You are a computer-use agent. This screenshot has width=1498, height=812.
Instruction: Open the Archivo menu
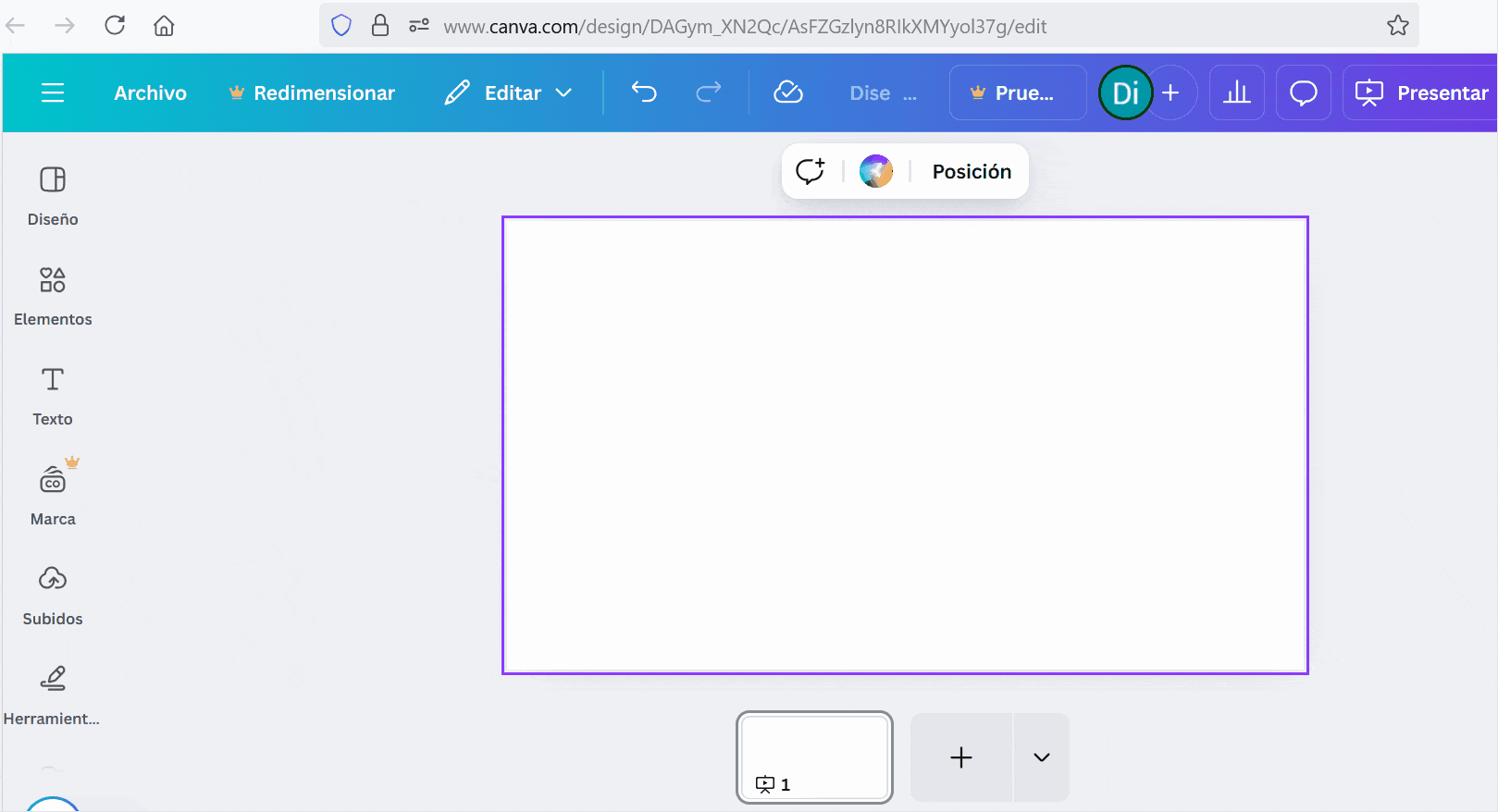coord(150,92)
